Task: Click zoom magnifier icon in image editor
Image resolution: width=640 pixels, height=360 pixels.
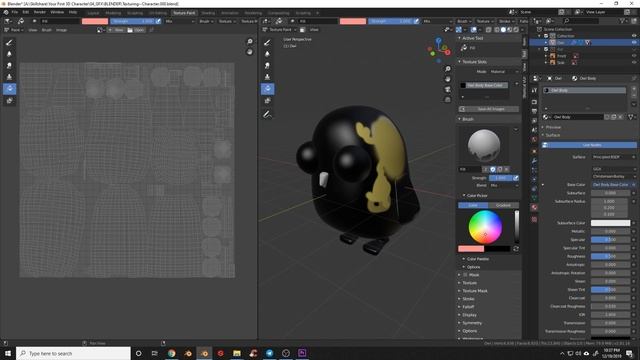Action: pos(250,42)
